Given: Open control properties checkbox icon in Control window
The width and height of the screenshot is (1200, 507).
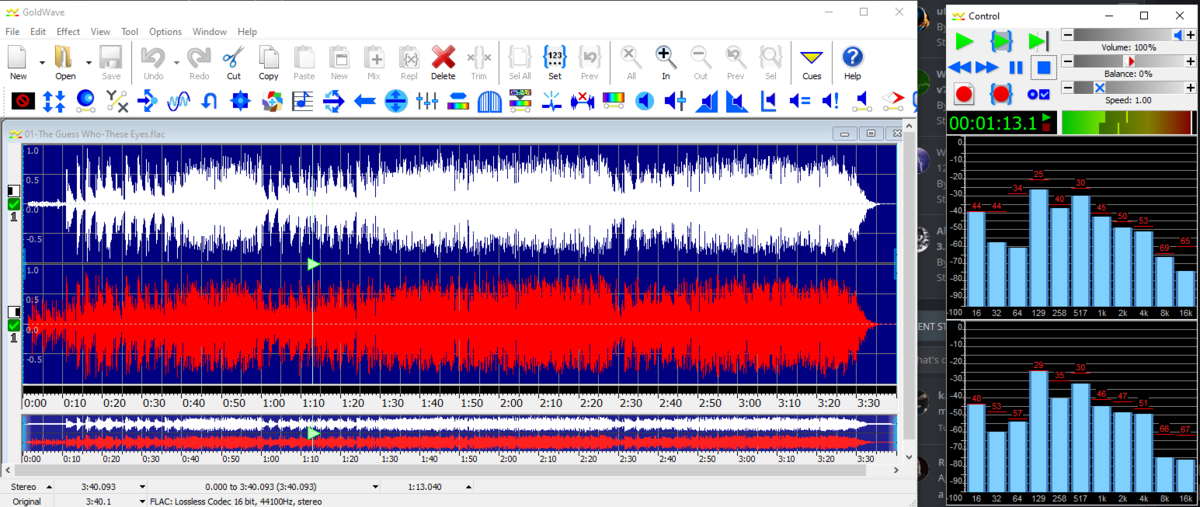Looking at the screenshot, I should click(x=1038, y=94).
